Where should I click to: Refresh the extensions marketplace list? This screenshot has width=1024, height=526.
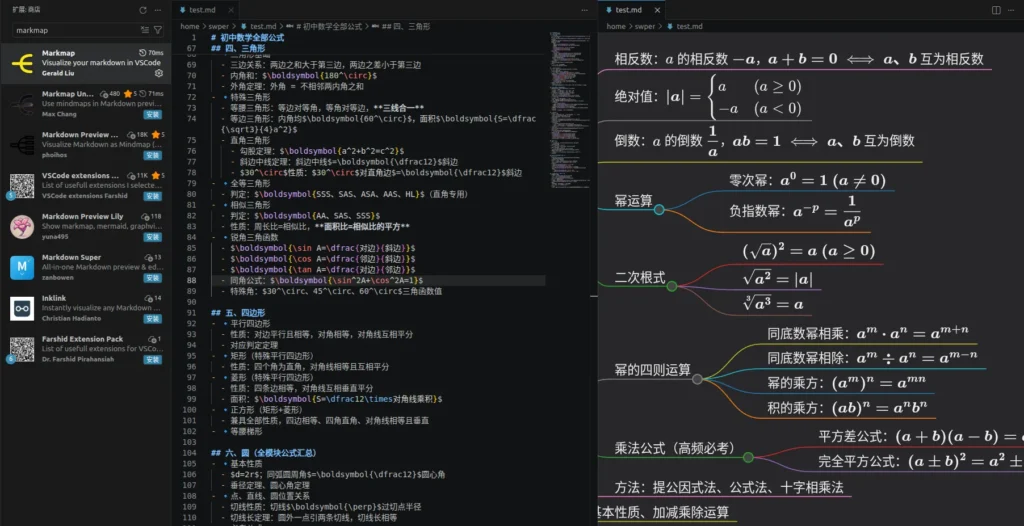[143, 10]
